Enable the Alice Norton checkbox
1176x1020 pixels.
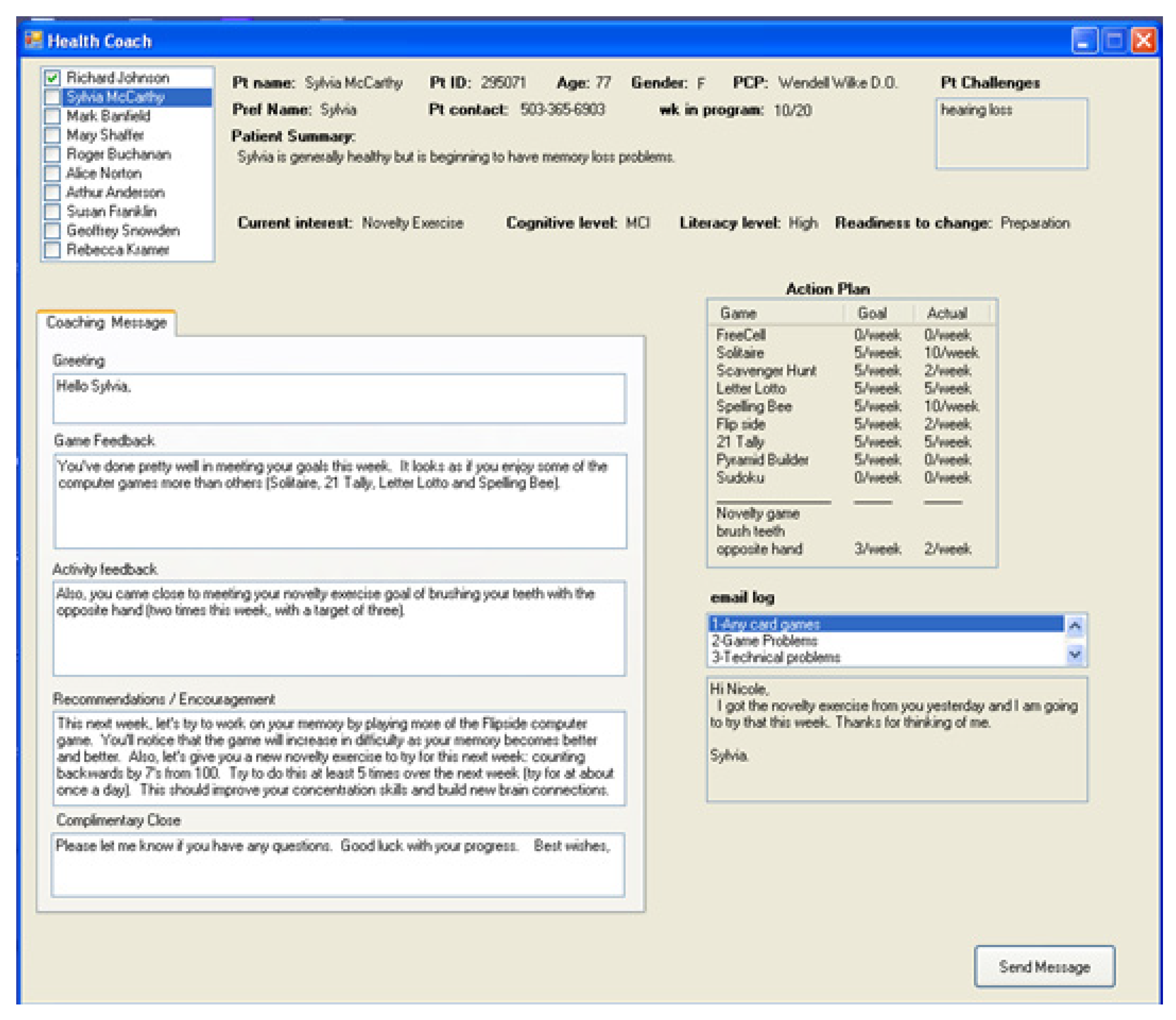pyautogui.click(x=52, y=174)
